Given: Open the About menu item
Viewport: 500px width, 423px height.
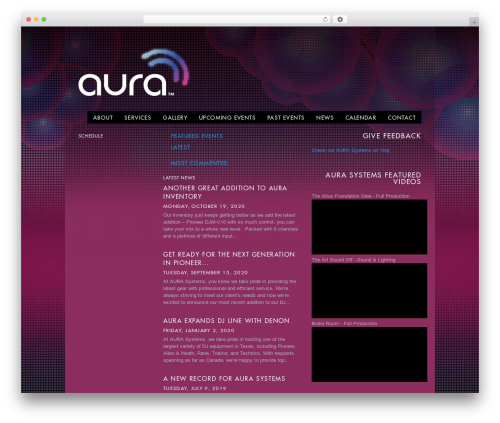Looking at the screenshot, I should (x=103, y=118).
